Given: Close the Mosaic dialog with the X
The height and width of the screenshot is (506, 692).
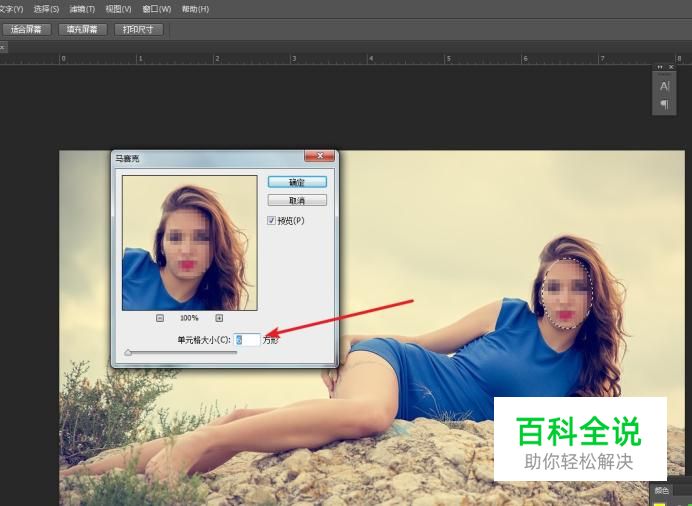Looking at the screenshot, I should tap(319, 157).
